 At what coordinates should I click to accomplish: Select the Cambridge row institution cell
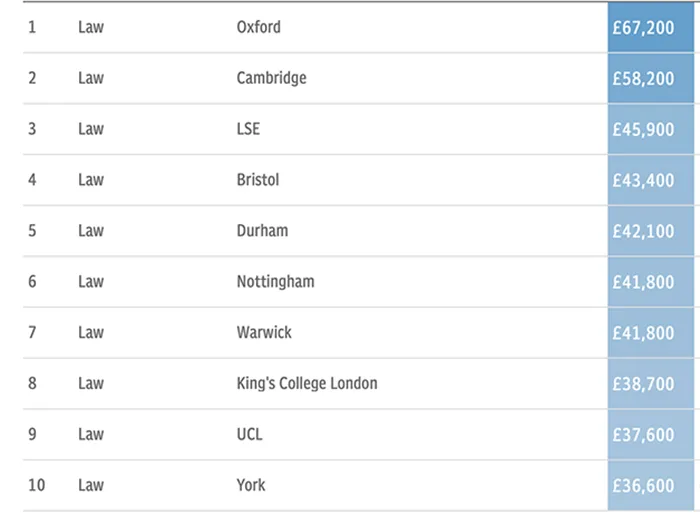[271, 78]
